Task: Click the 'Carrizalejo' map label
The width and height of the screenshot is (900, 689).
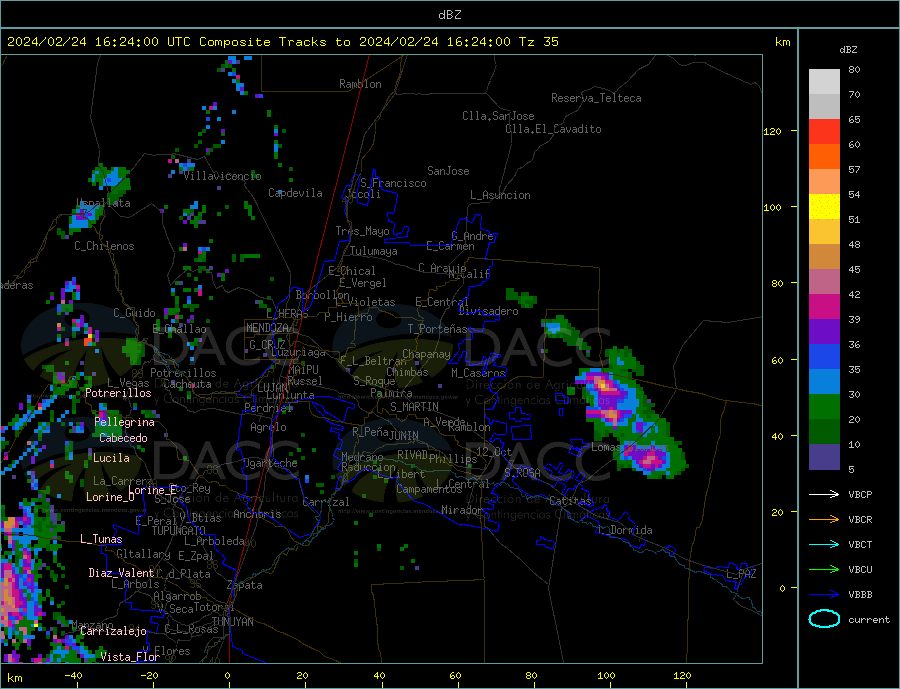Action: tap(114, 632)
